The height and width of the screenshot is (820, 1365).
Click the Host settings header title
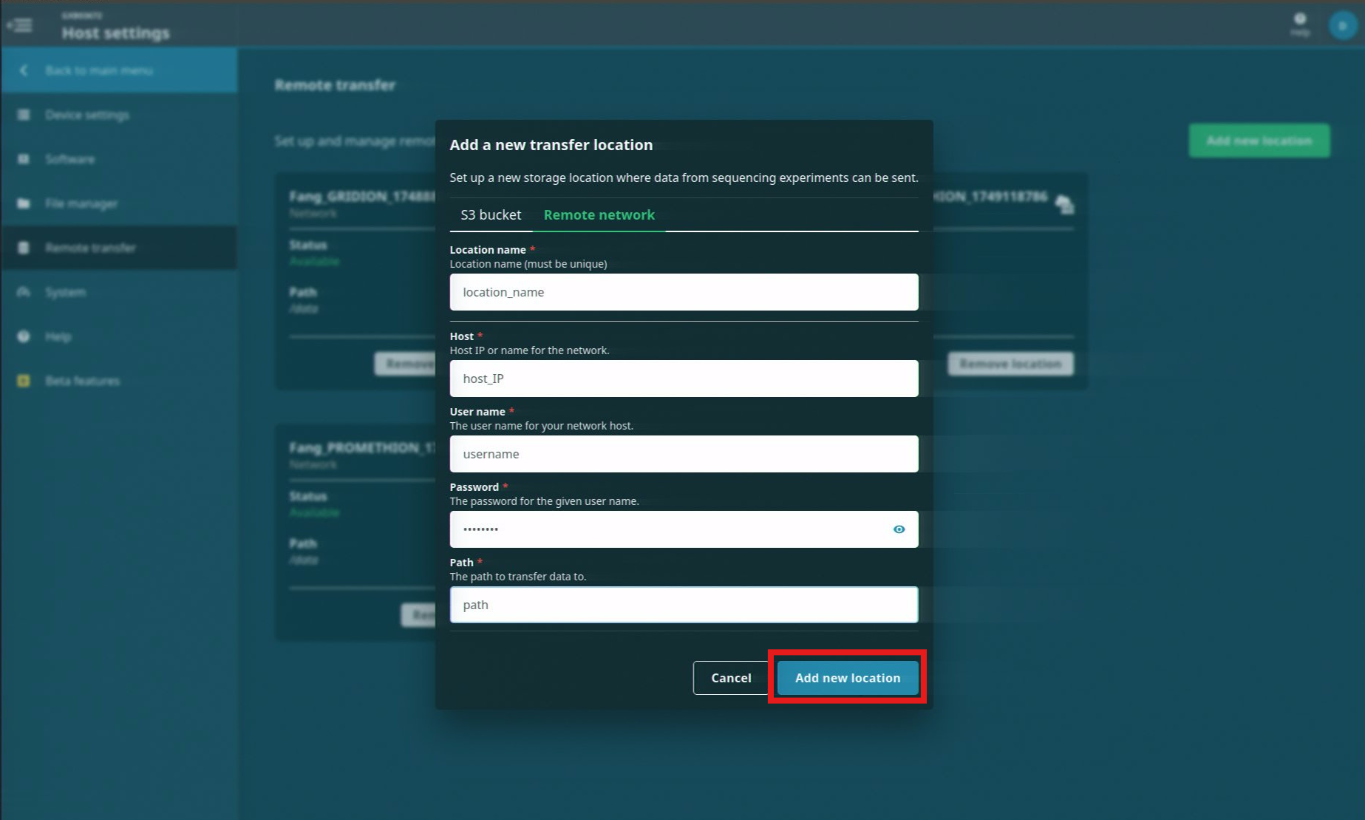[116, 33]
